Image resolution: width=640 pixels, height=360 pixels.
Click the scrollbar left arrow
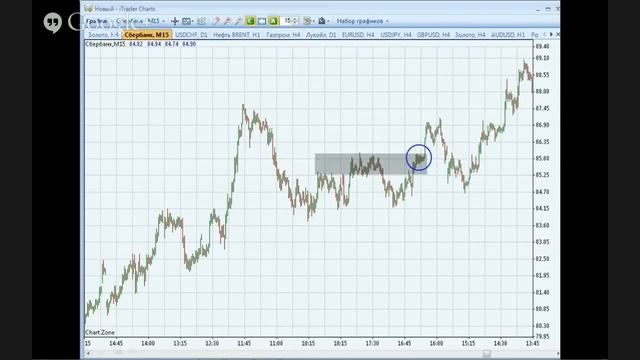(x=89, y=353)
